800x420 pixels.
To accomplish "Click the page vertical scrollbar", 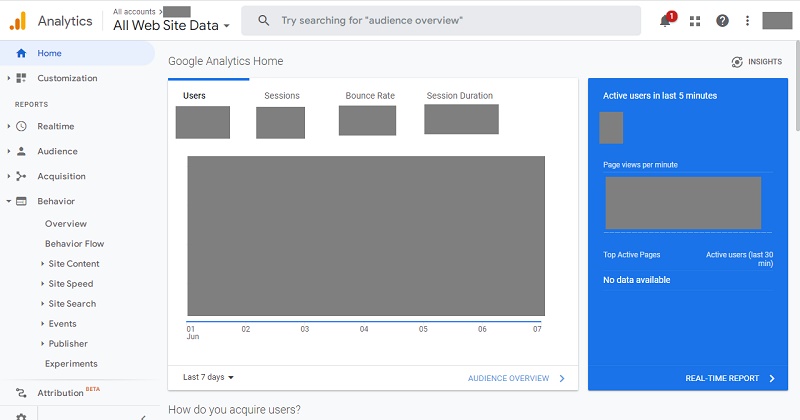I will [x=797, y=86].
